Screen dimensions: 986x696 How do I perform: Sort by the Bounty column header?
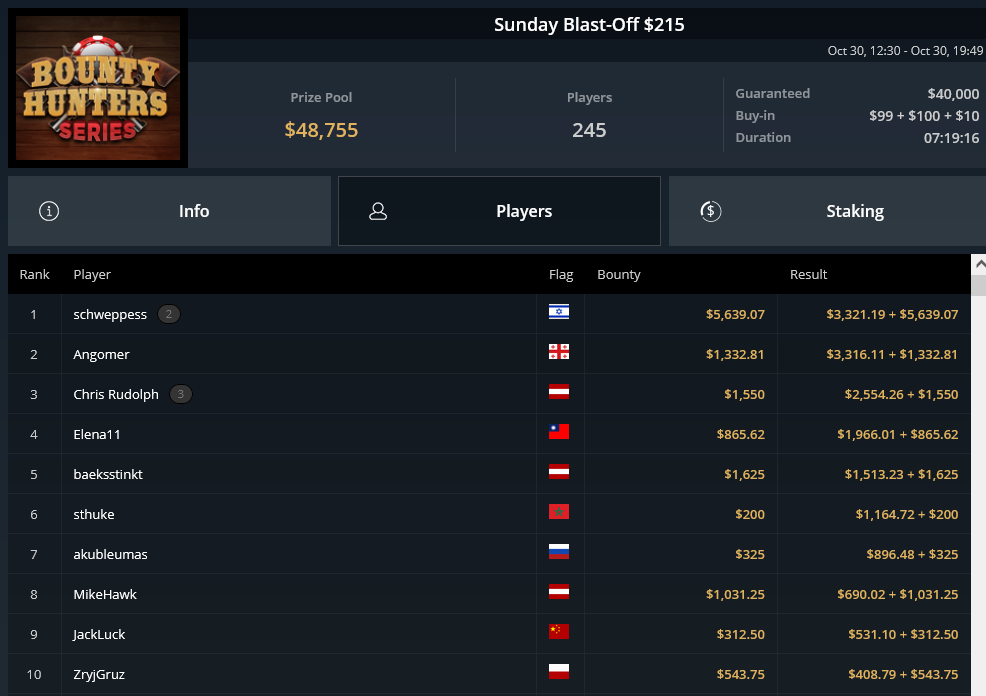[x=619, y=275]
